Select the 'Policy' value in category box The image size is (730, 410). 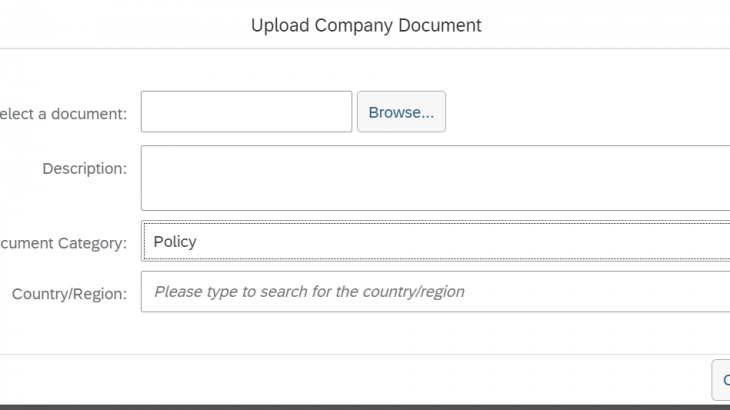coord(175,241)
